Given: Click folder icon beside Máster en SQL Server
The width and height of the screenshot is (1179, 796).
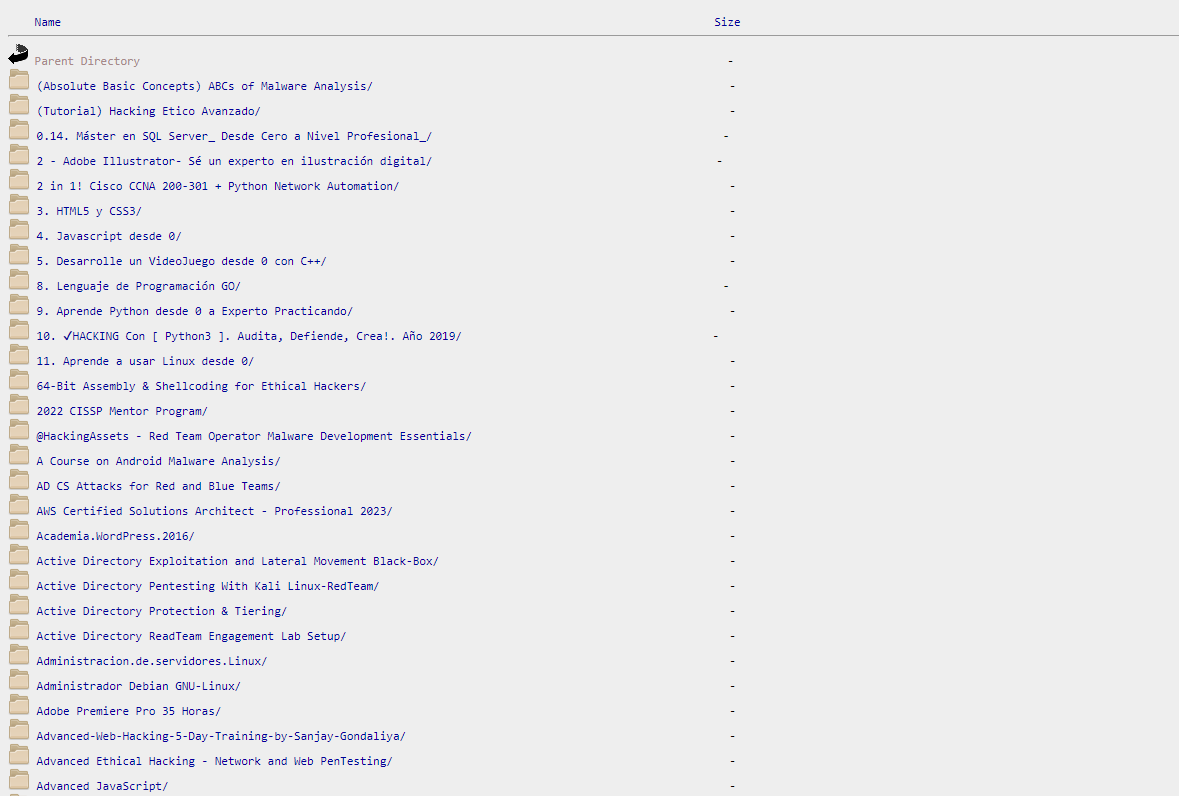Looking at the screenshot, I should point(19,129).
